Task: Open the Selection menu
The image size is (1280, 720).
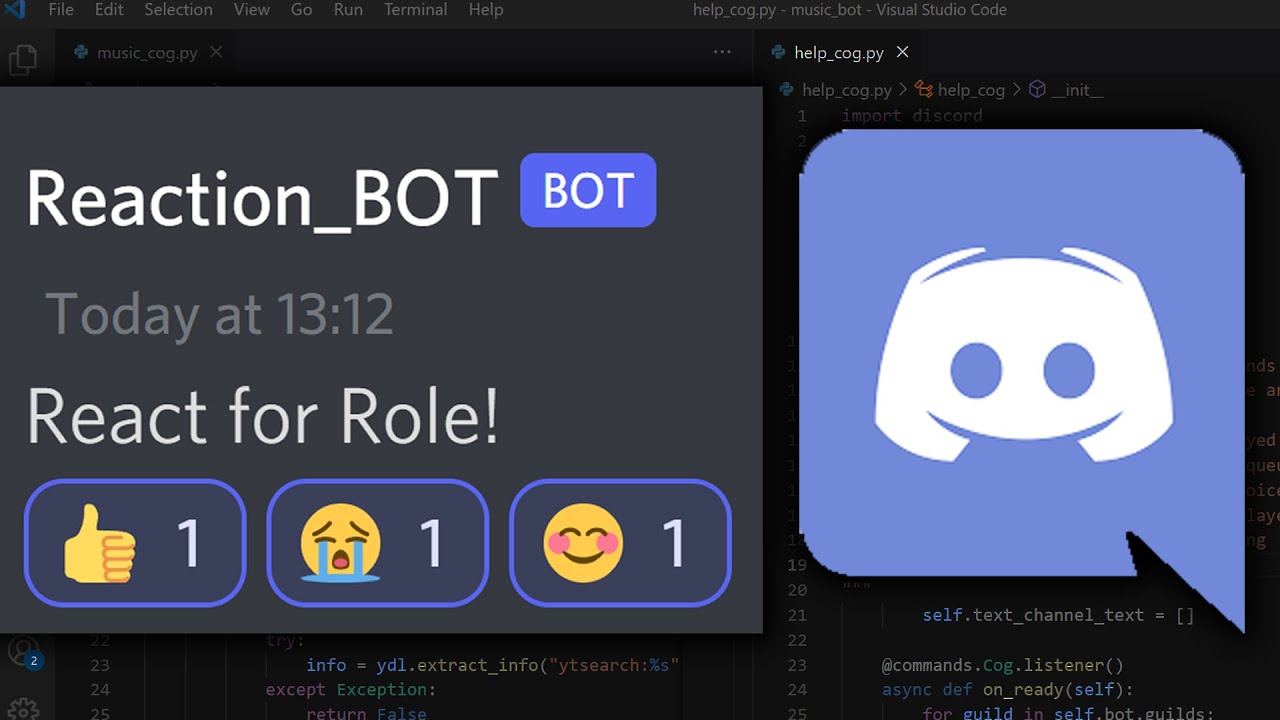Action: (178, 10)
